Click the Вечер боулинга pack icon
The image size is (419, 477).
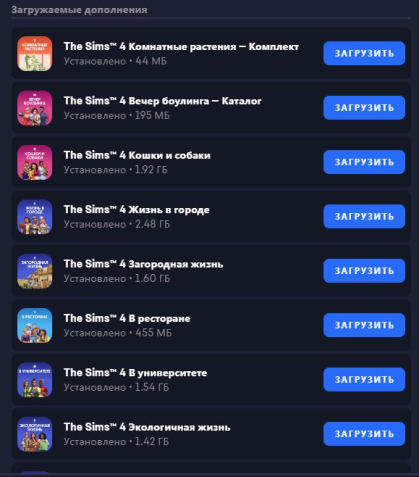35,108
